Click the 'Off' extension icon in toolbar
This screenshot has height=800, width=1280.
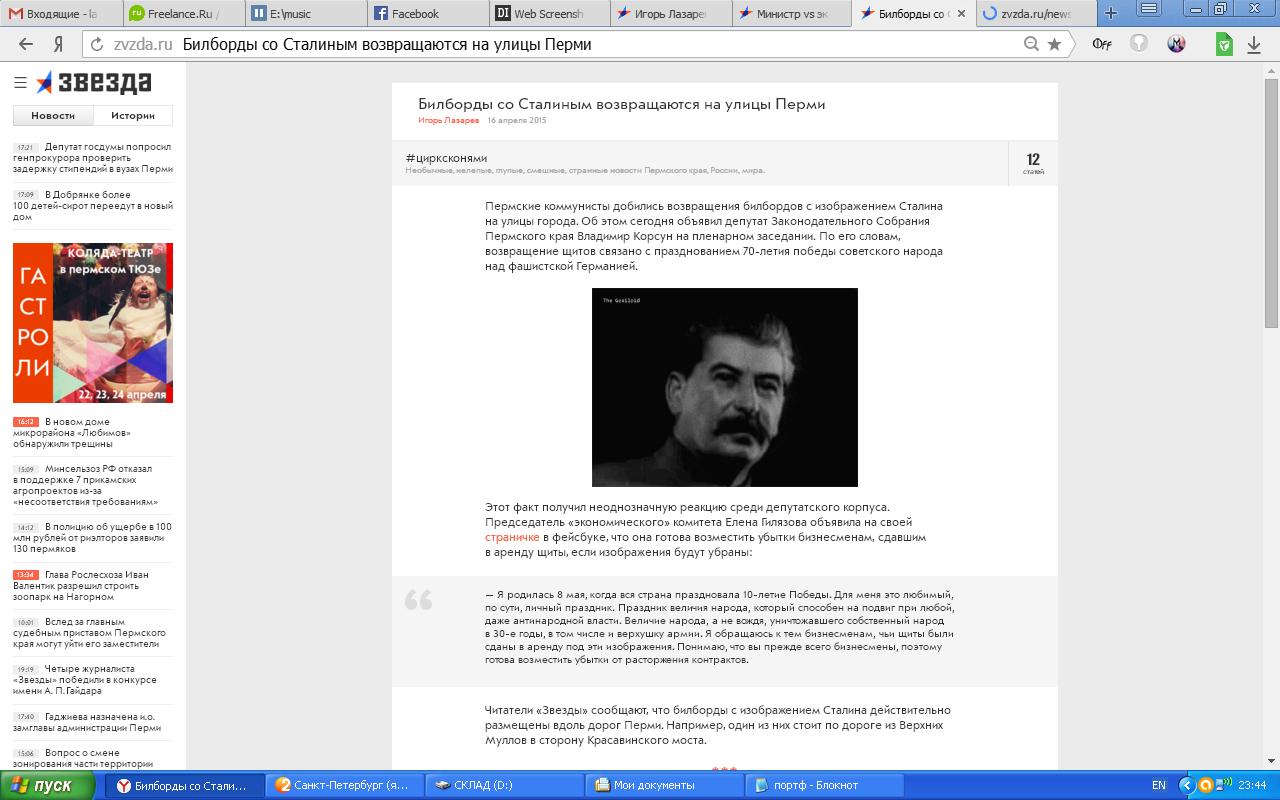tap(1101, 44)
